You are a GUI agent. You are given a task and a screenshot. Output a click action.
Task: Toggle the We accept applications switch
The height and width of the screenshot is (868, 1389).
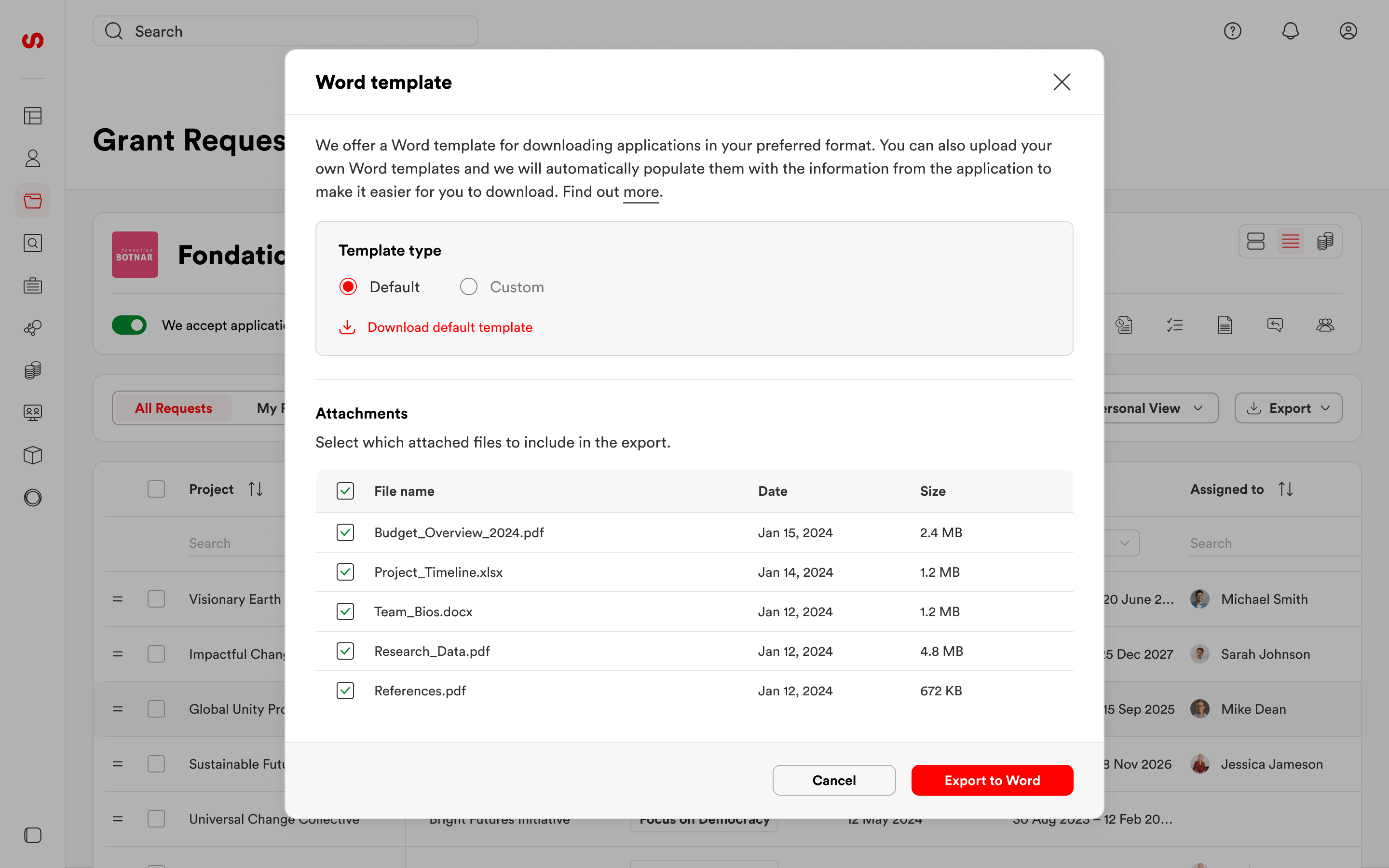[x=129, y=325]
